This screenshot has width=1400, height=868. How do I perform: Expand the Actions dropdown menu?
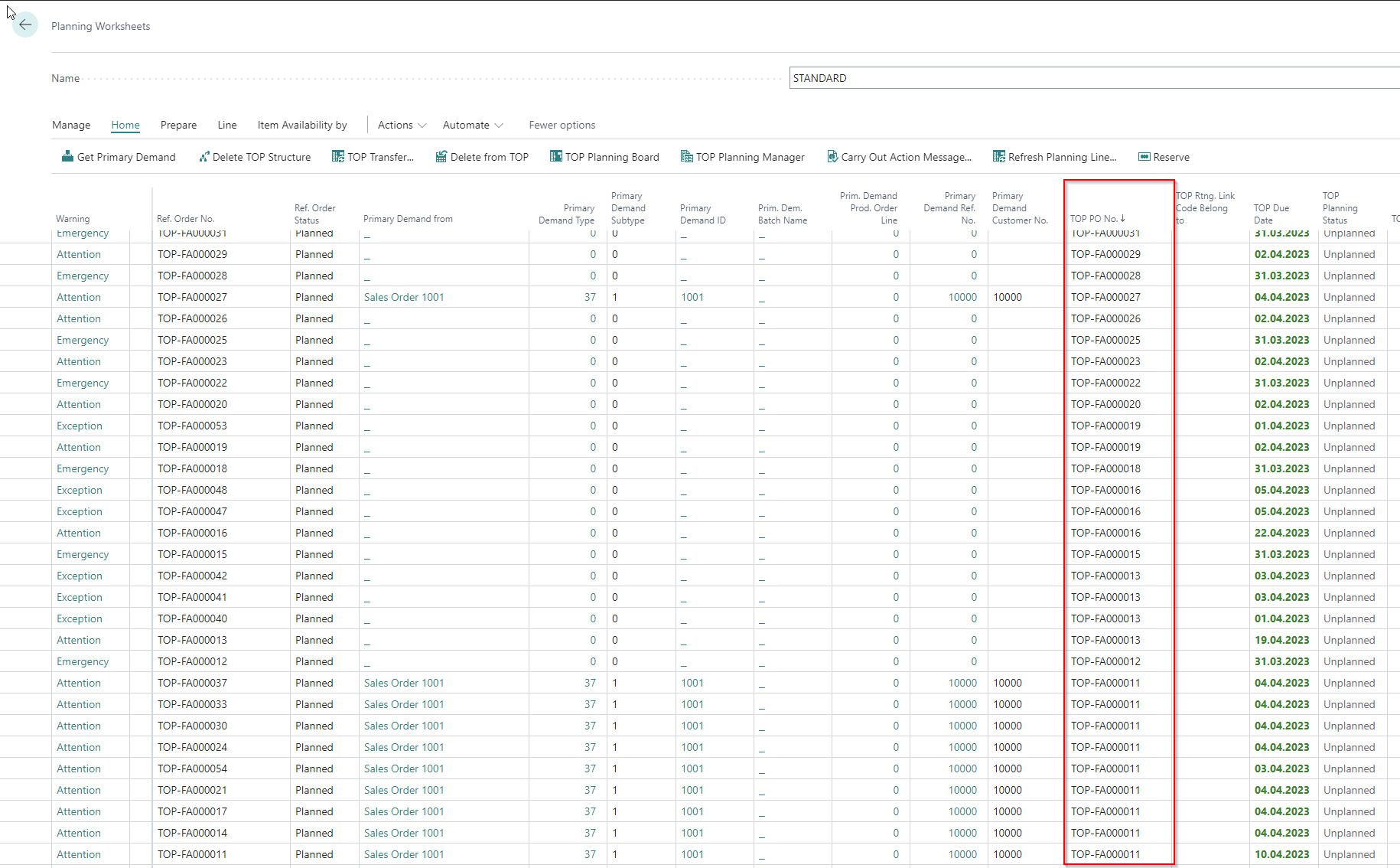point(402,125)
